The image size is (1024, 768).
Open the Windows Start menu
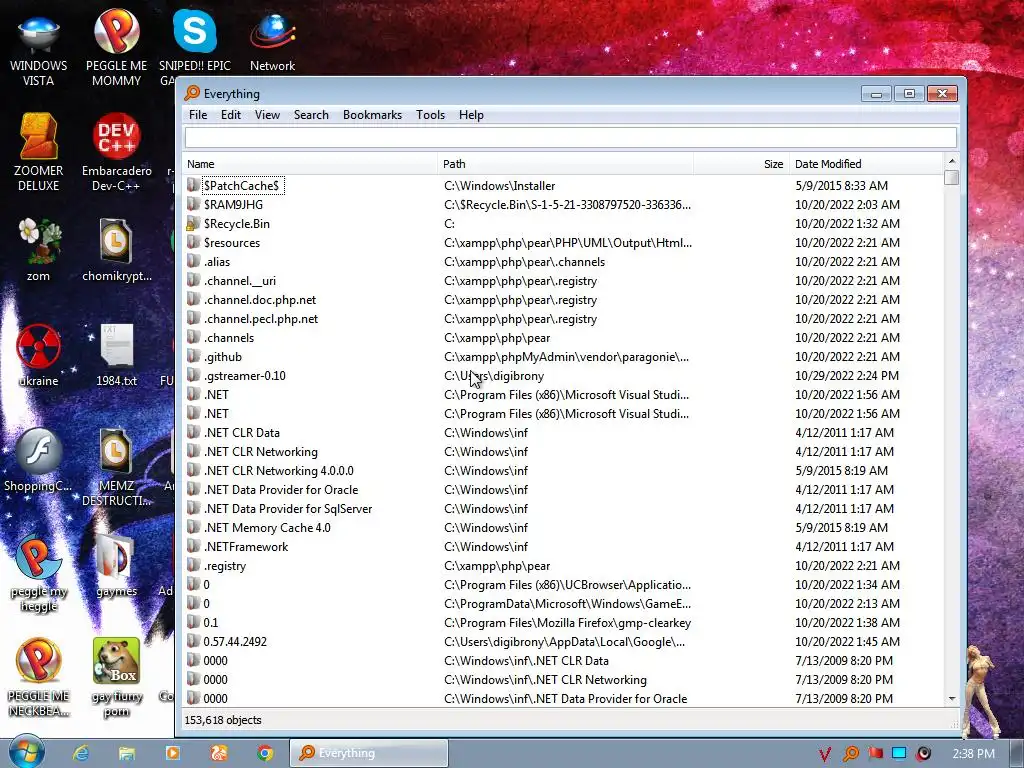[x=26, y=752]
